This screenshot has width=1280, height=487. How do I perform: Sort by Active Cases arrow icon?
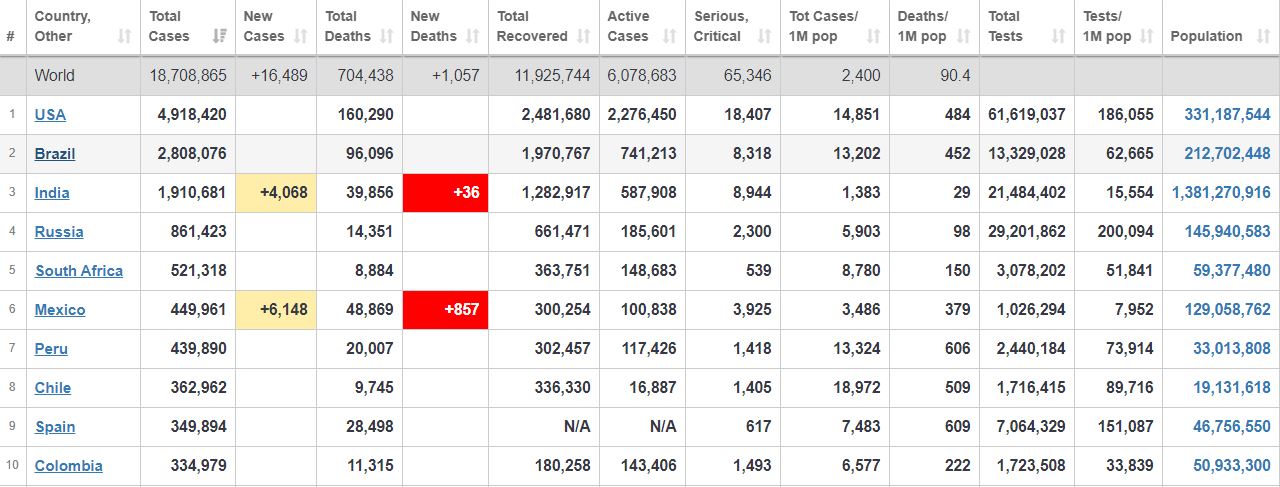670,36
